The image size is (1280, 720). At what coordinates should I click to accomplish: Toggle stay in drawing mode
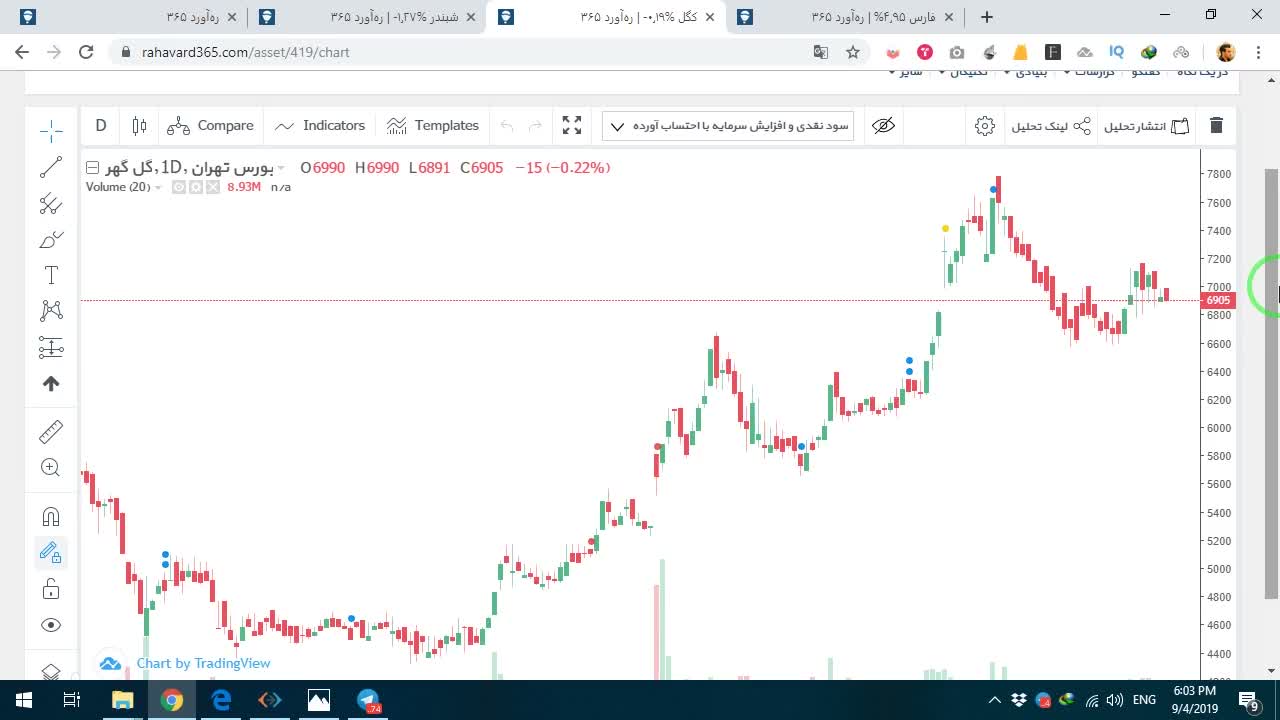click(x=51, y=552)
